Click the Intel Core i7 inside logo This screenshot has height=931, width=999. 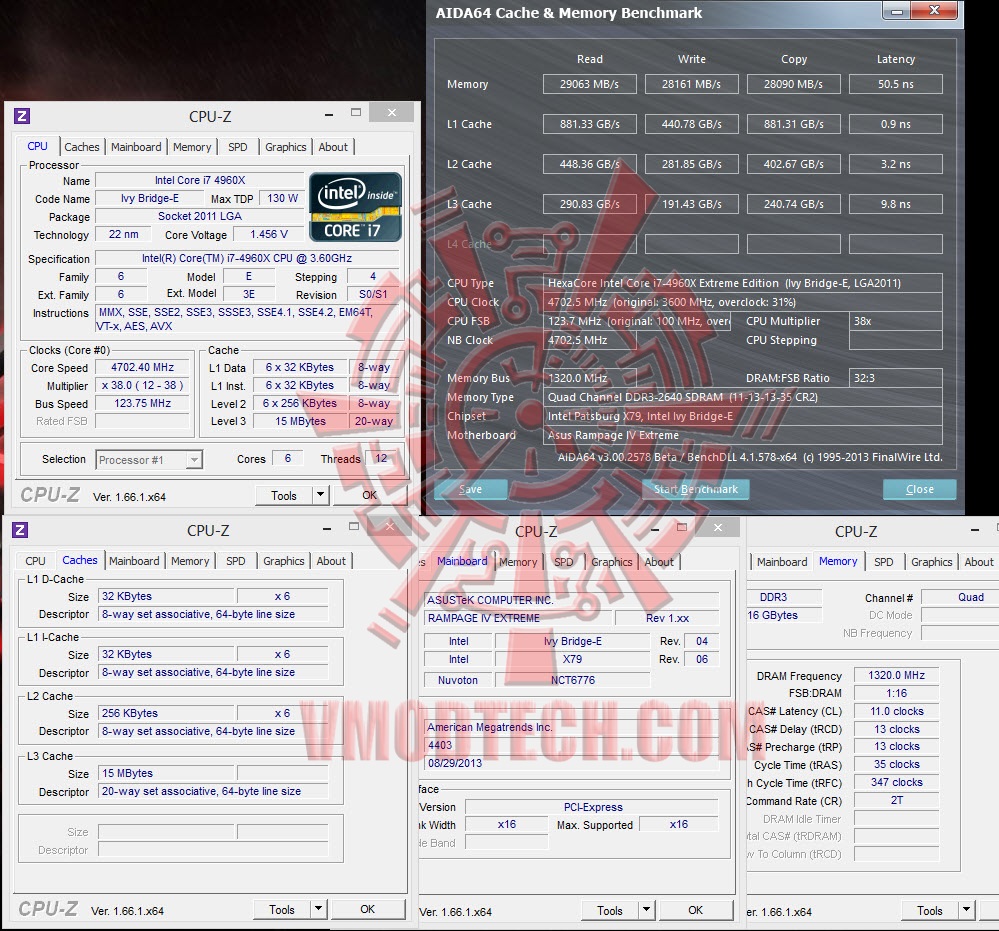(356, 206)
